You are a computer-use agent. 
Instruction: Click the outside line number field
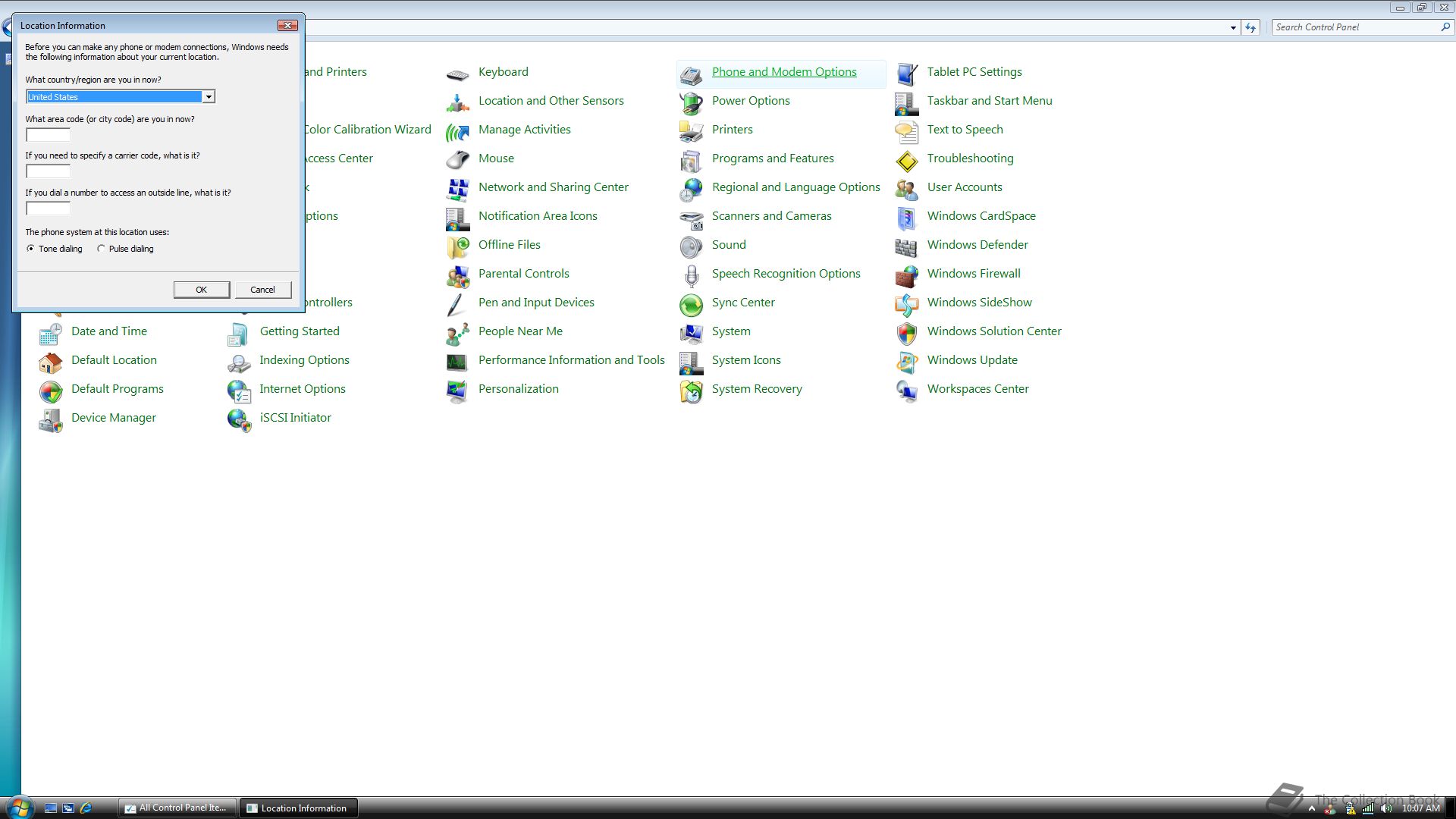[x=48, y=208]
